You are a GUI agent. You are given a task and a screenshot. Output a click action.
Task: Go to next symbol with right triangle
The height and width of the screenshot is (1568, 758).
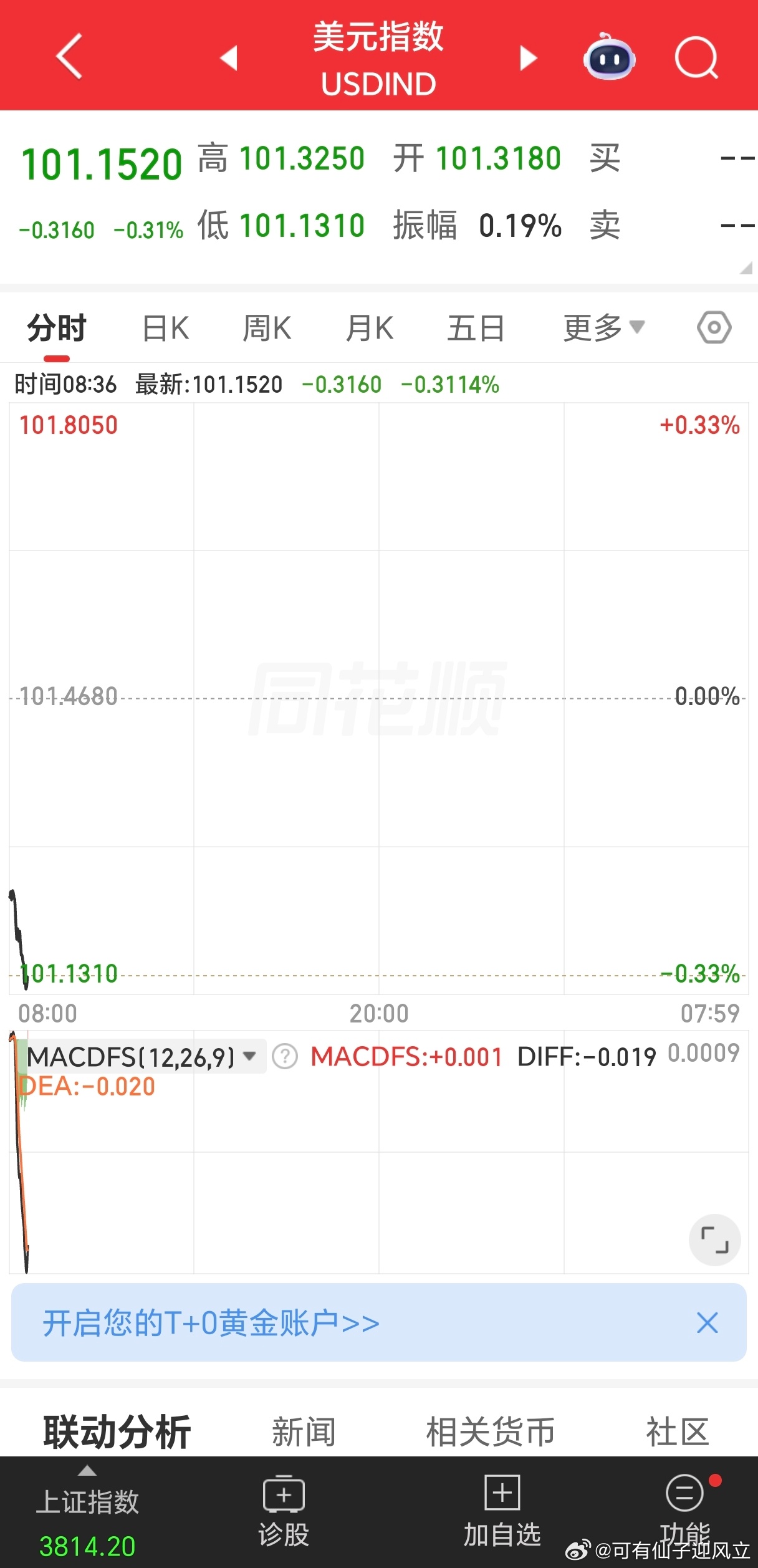point(529,58)
